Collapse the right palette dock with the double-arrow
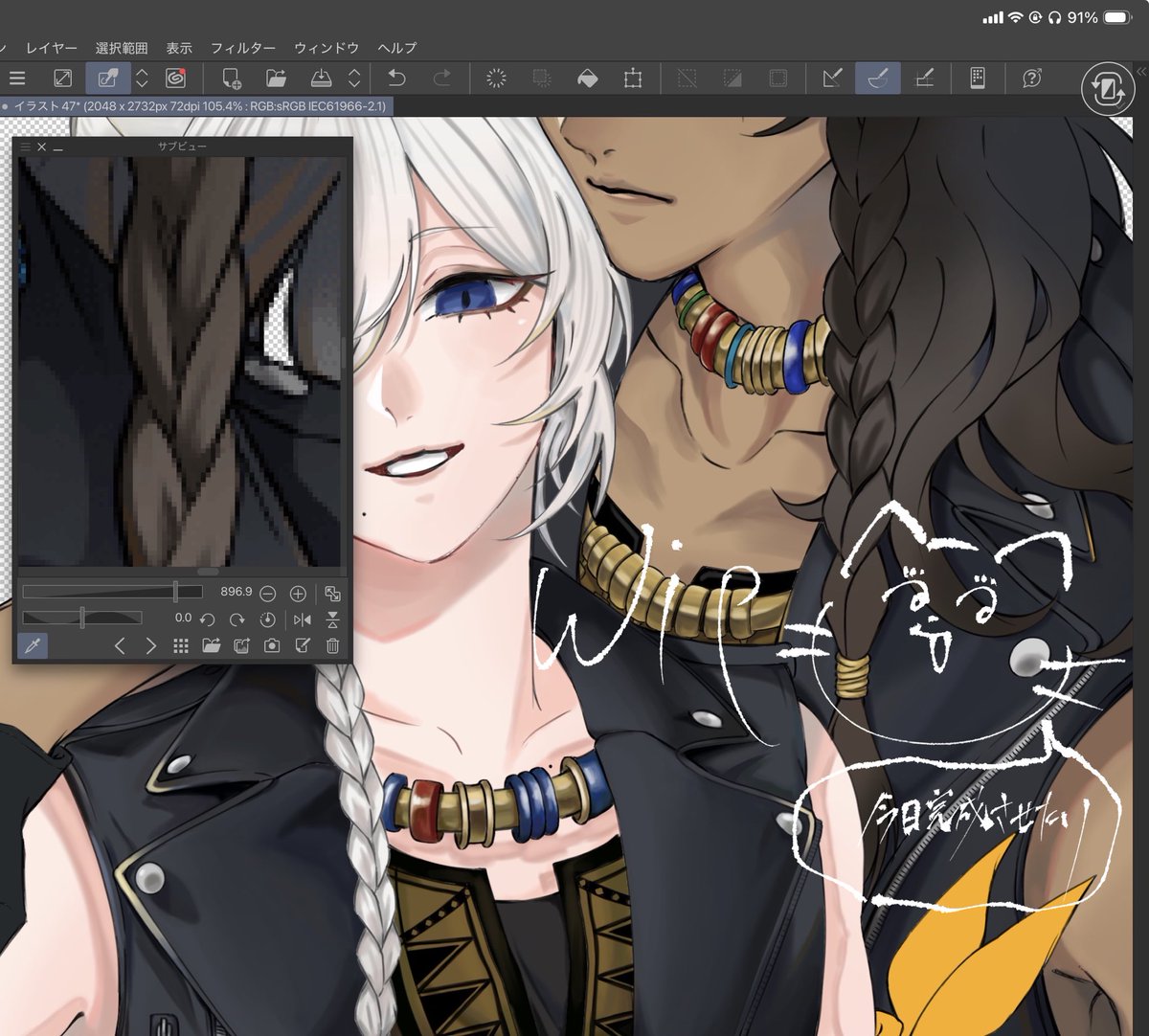This screenshot has height=1036, width=1149. pyautogui.click(x=1139, y=71)
